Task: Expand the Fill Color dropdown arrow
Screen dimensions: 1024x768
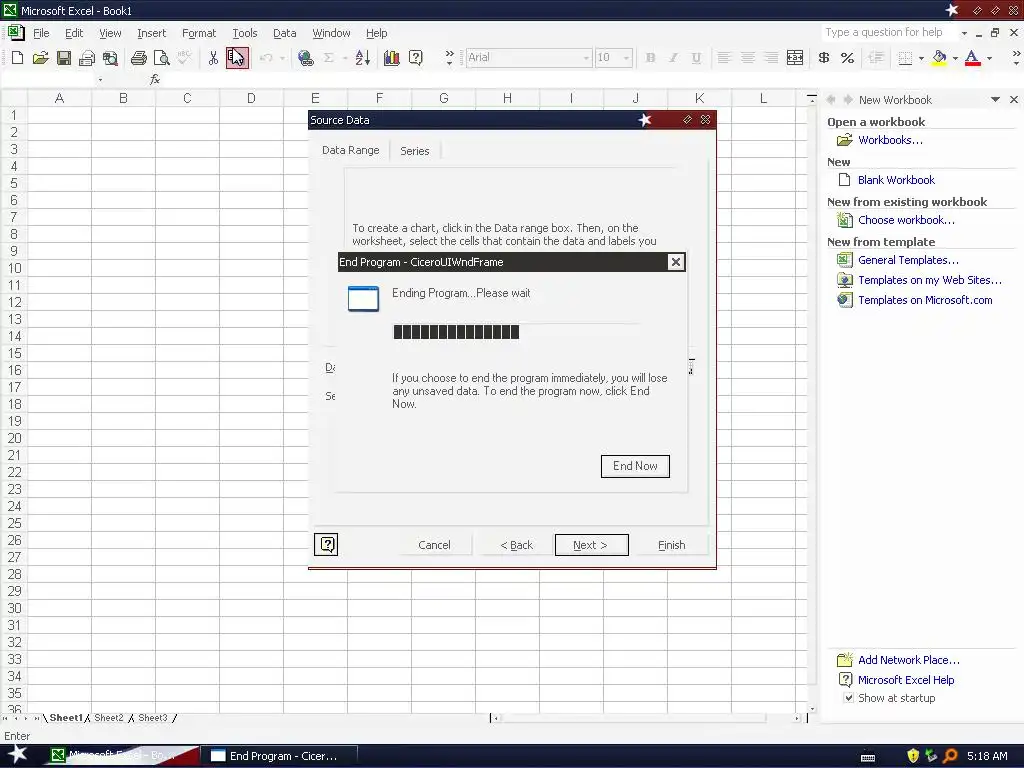Action: [x=955, y=57]
